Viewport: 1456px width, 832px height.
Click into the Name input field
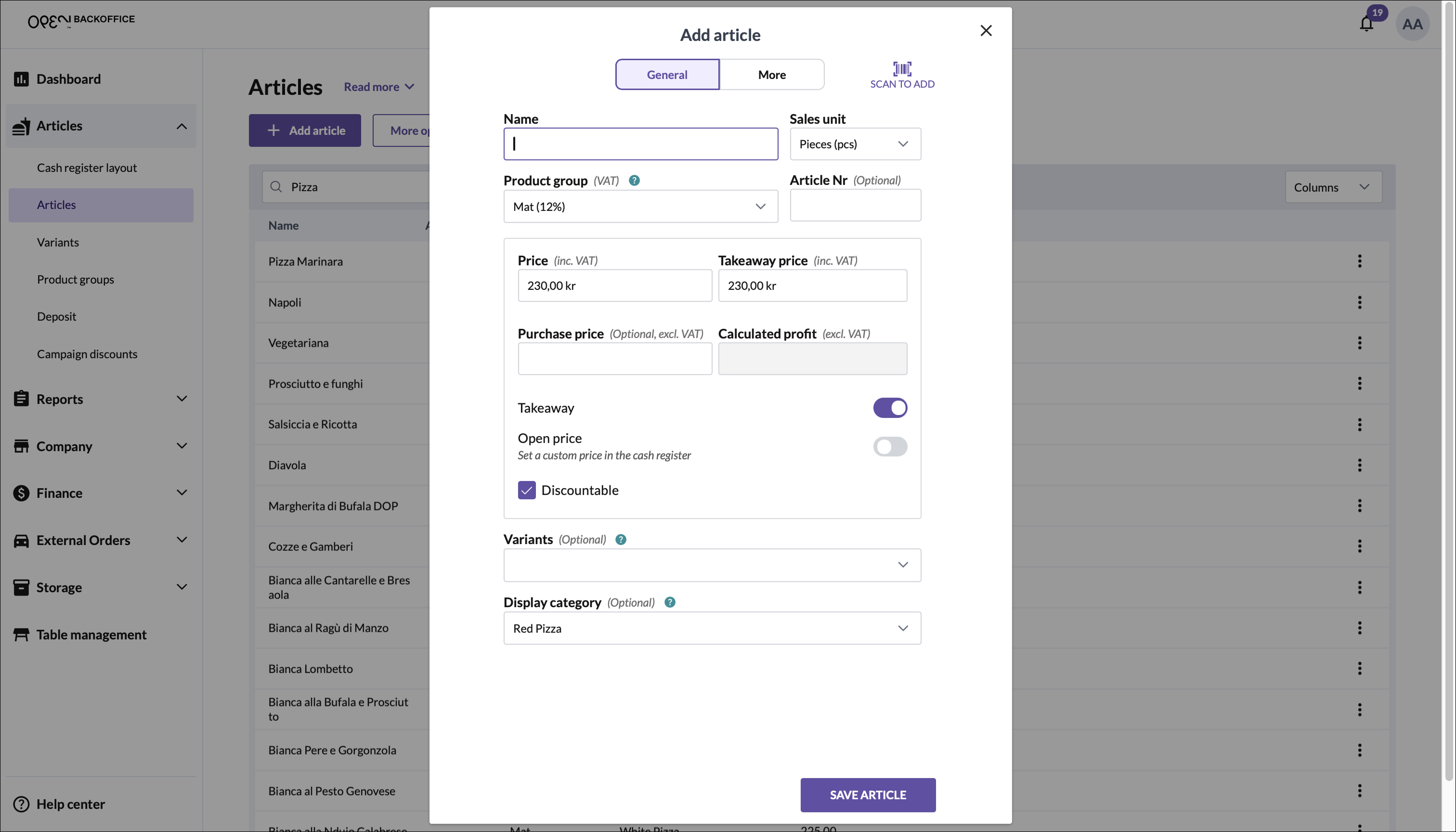tap(640, 144)
